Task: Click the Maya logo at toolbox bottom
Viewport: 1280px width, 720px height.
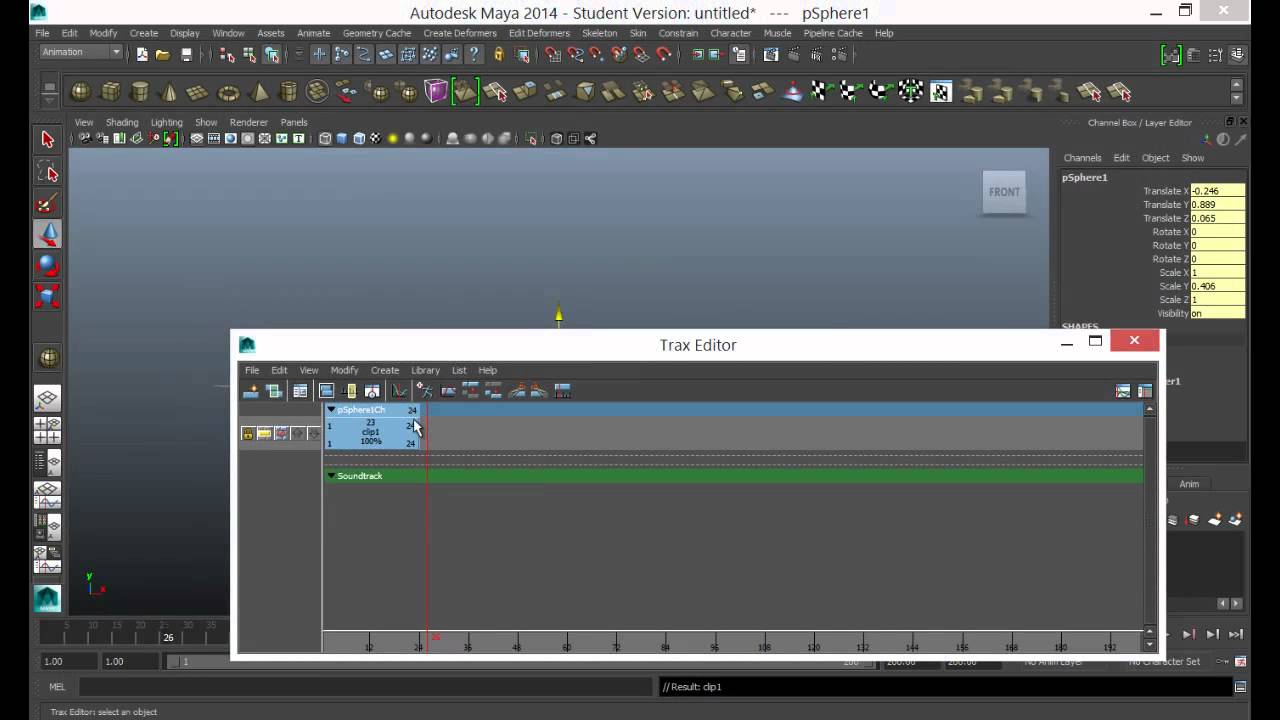Action: point(47,598)
